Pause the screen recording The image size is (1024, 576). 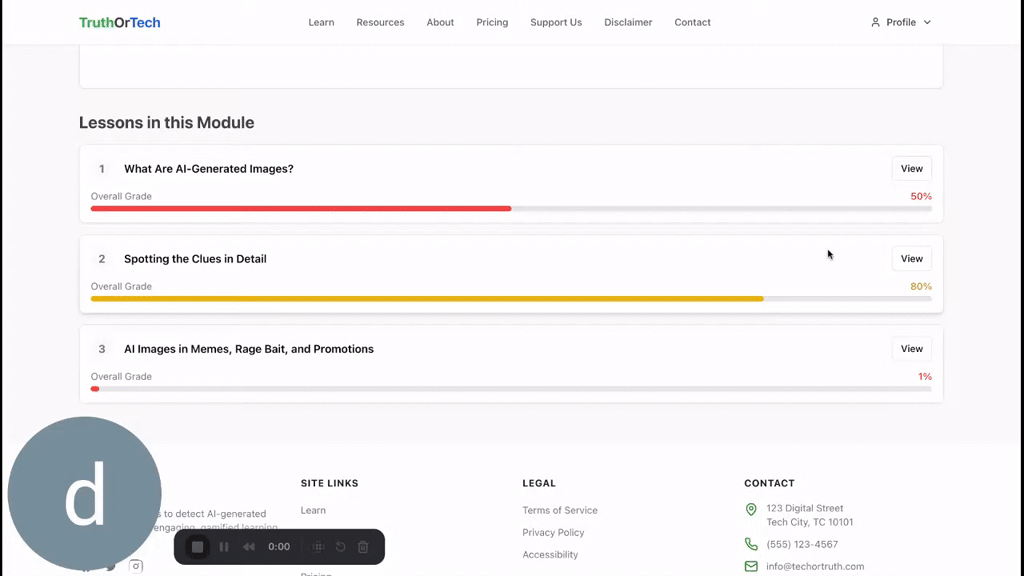tap(224, 547)
